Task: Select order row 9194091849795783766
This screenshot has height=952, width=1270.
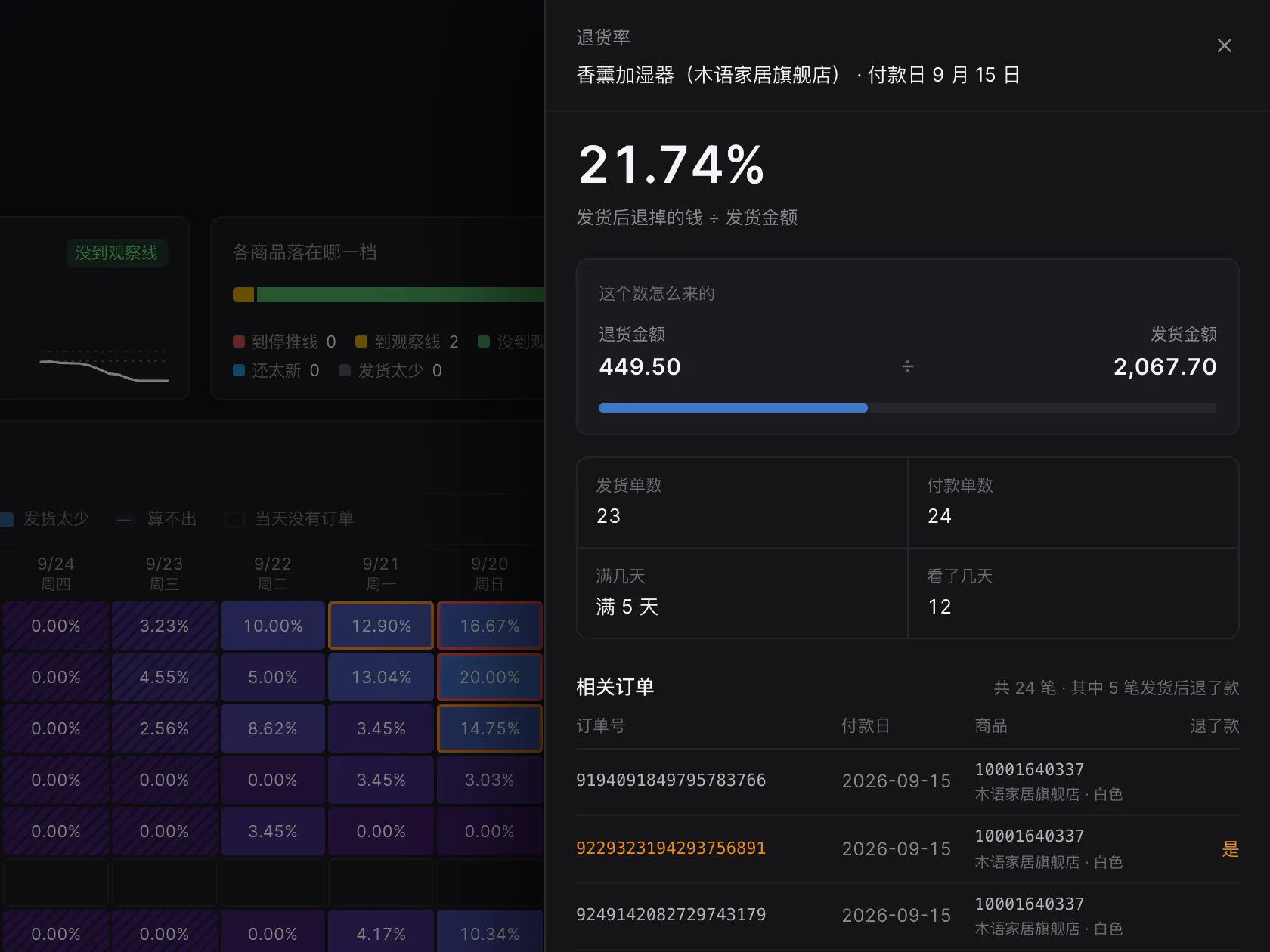Action: 907,781
